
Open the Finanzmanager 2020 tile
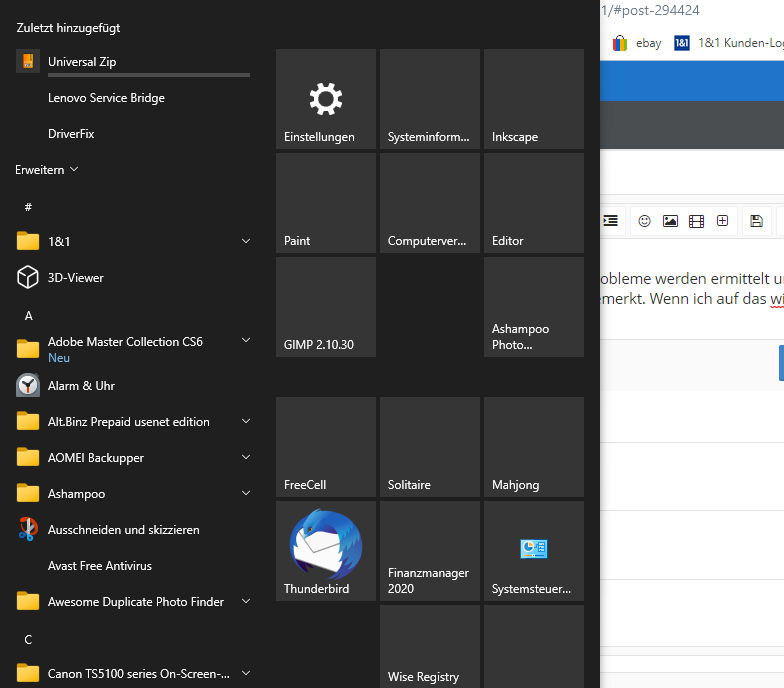430,551
